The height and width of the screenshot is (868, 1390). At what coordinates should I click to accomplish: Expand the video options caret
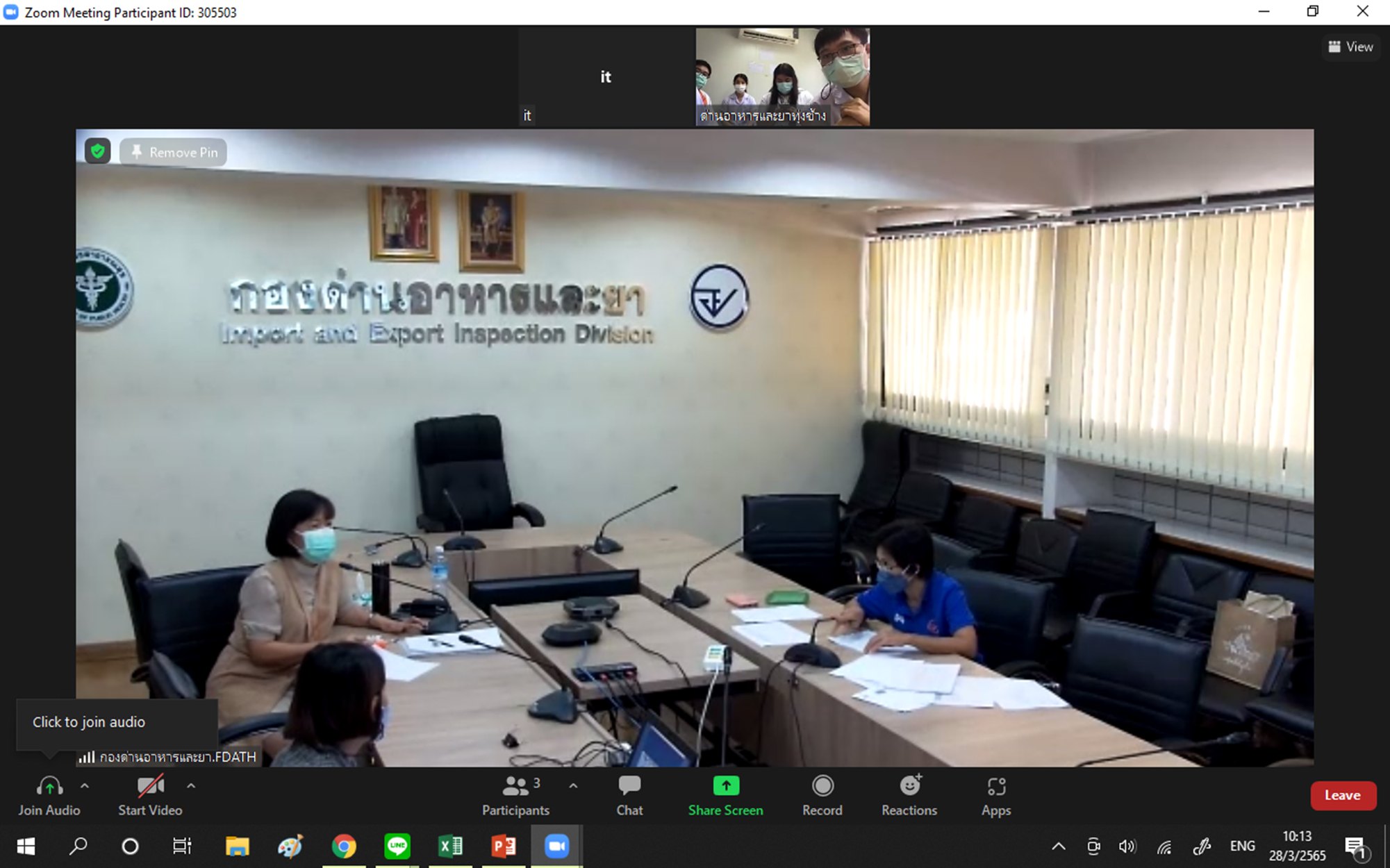[x=191, y=786]
